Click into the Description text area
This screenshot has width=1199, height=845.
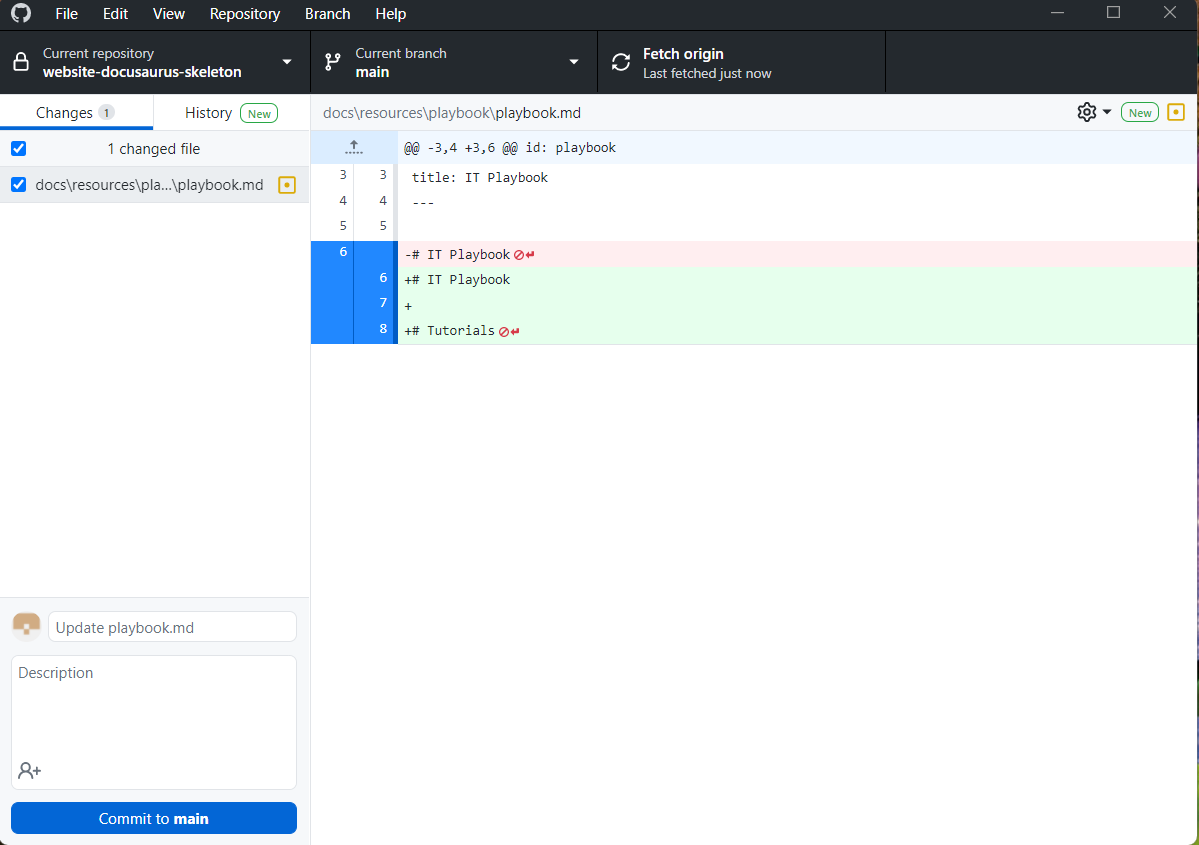click(x=154, y=710)
